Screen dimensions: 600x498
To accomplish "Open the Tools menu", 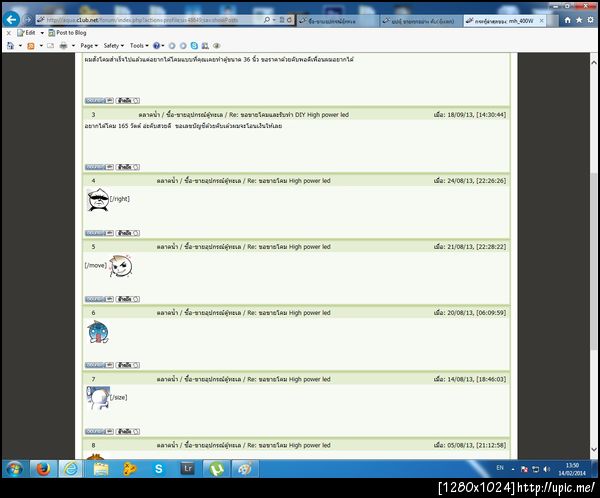I will click(x=139, y=46).
